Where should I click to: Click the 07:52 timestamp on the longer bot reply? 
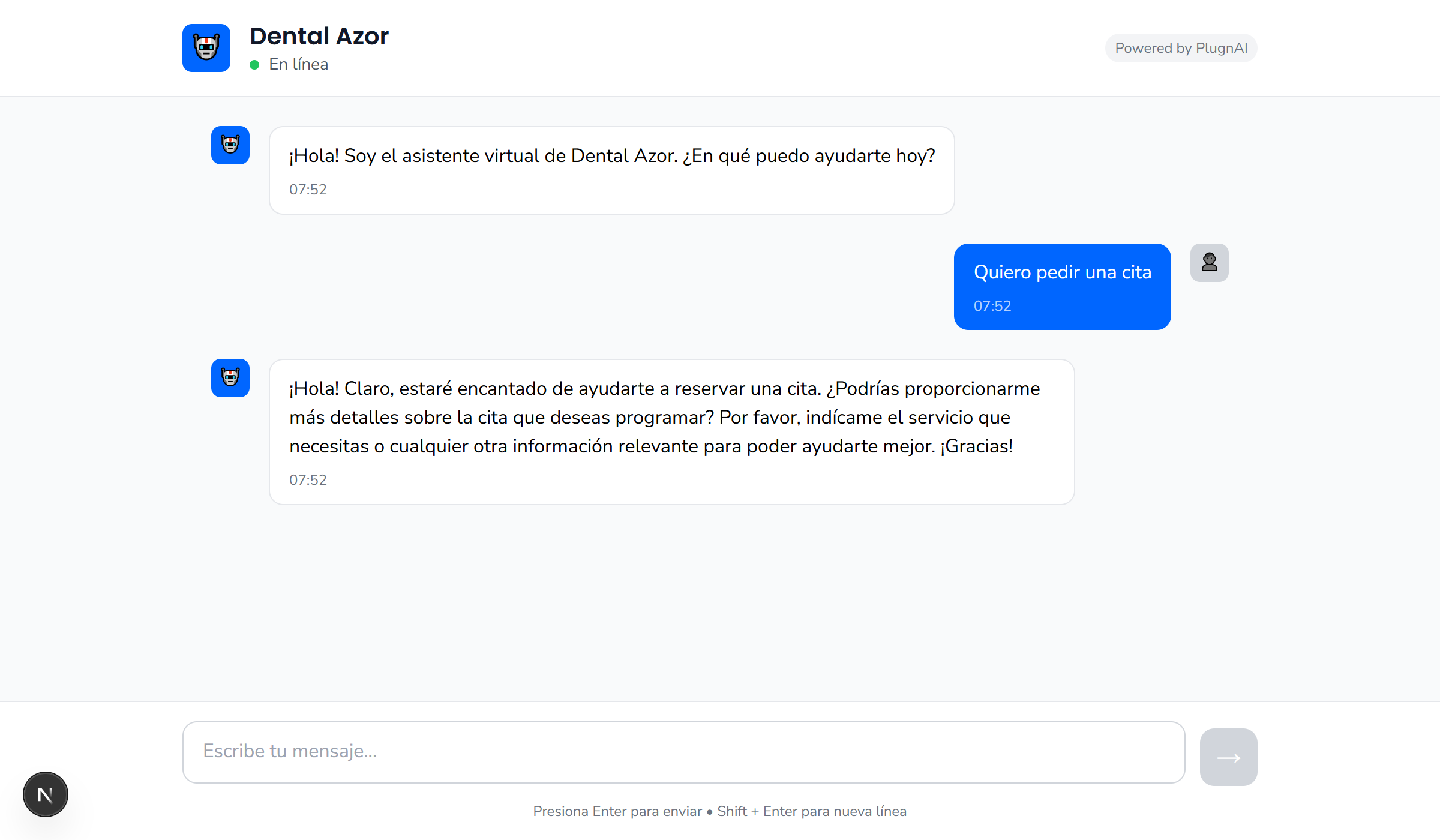(308, 479)
